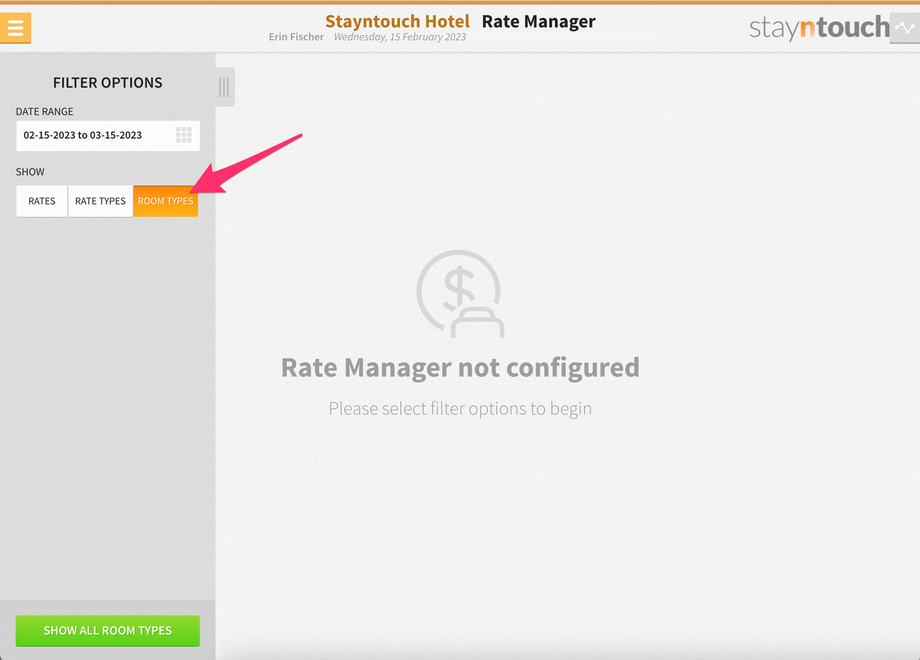This screenshot has height=660, width=920.
Task: Click the Show All Room Types button
Action: tap(107, 631)
